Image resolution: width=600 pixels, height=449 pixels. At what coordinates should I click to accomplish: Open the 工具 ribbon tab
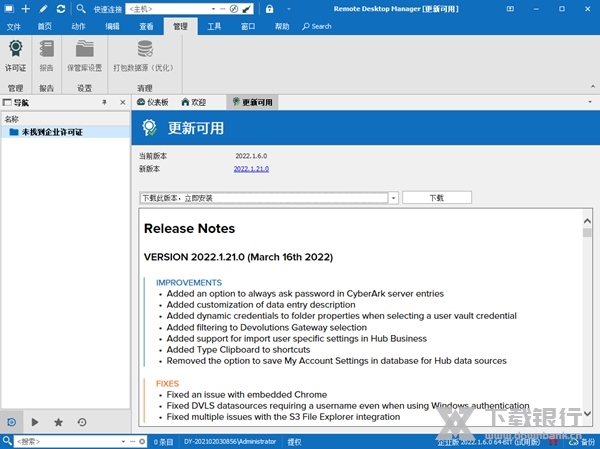coord(214,26)
